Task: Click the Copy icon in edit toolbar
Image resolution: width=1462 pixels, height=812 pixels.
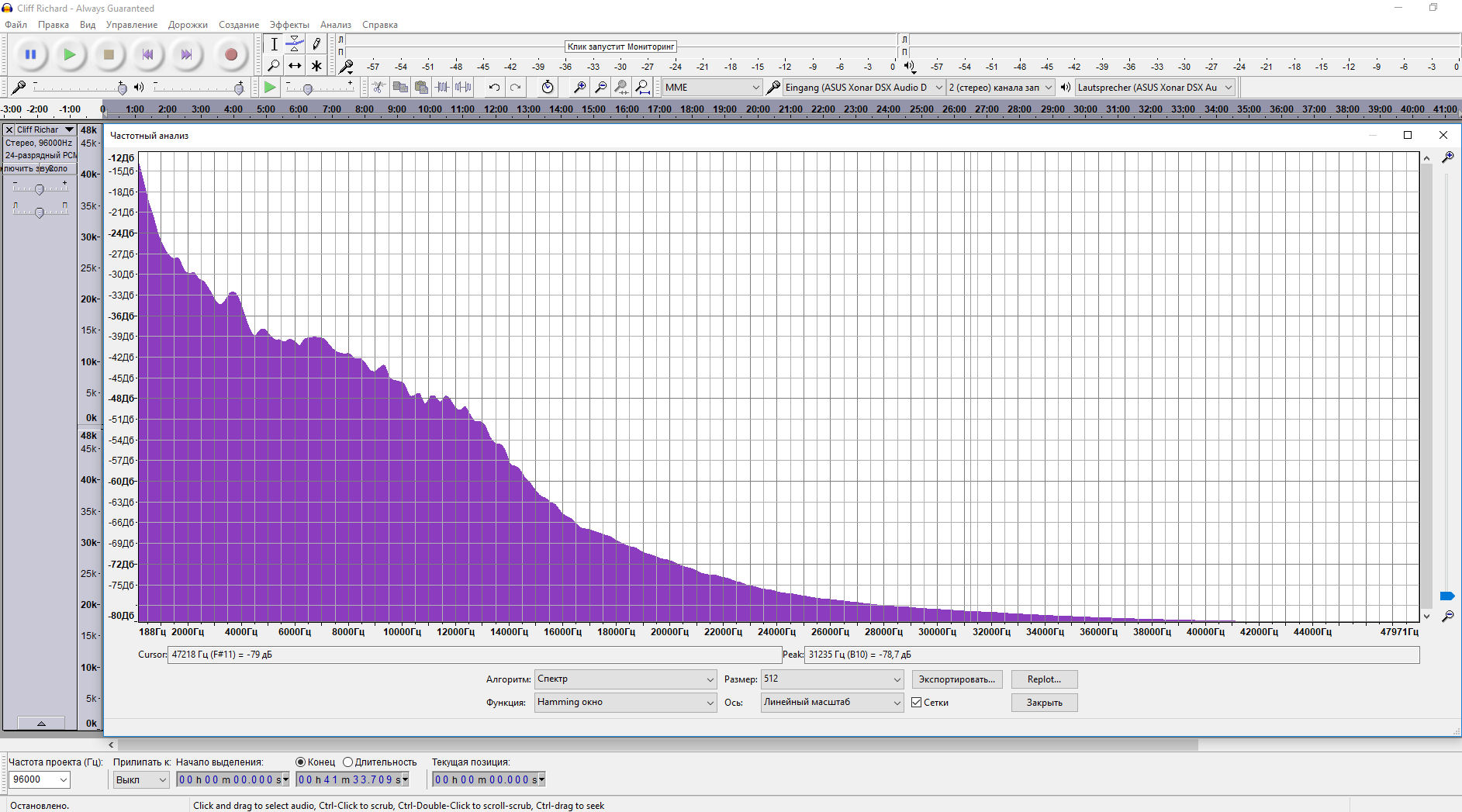Action: click(400, 88)
